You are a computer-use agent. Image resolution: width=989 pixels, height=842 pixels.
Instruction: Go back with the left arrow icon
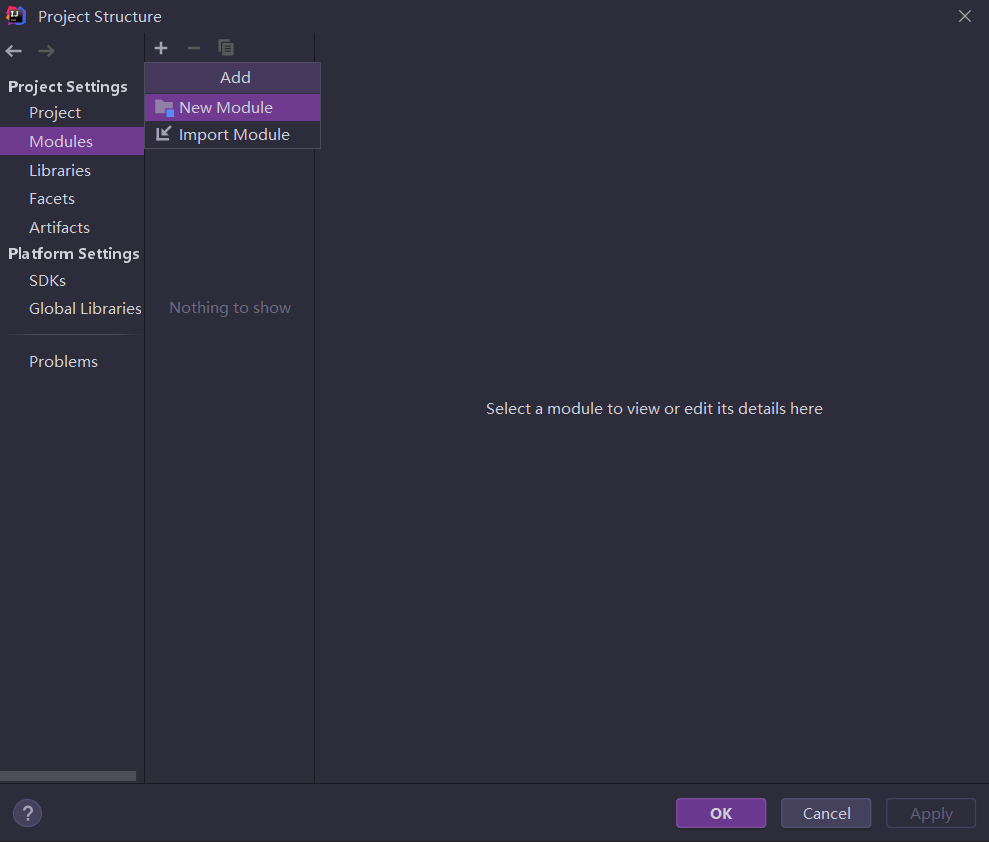click(14, 51)
